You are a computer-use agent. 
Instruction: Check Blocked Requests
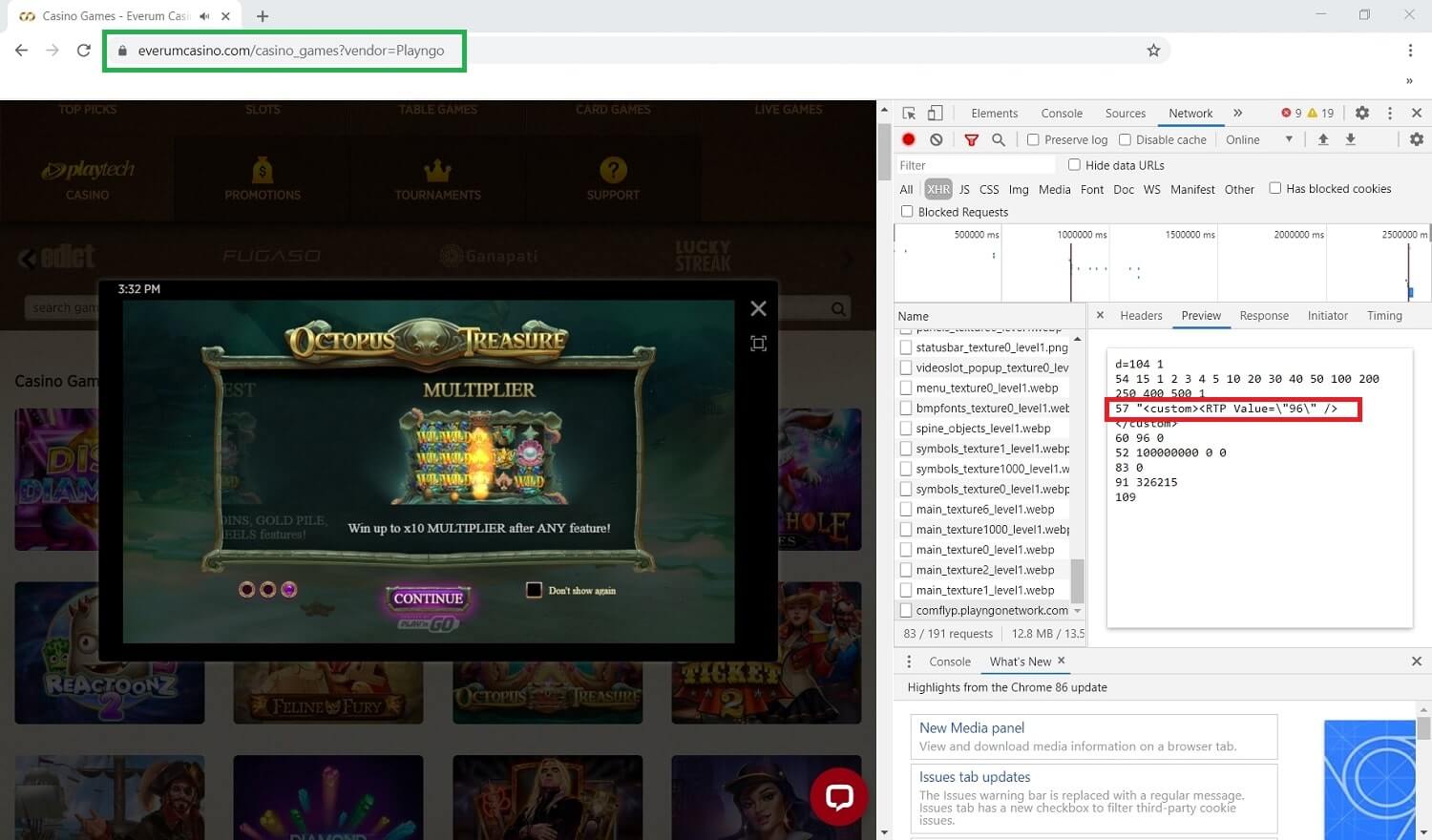(907, 212)
